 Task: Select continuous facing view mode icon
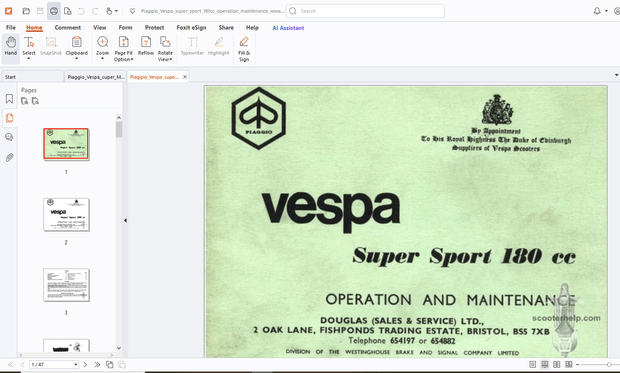tap(569, 365)
